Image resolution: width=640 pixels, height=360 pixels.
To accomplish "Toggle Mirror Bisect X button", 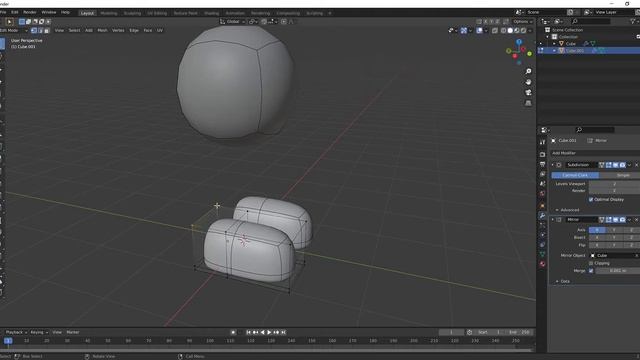I will (x=597, y=238).
